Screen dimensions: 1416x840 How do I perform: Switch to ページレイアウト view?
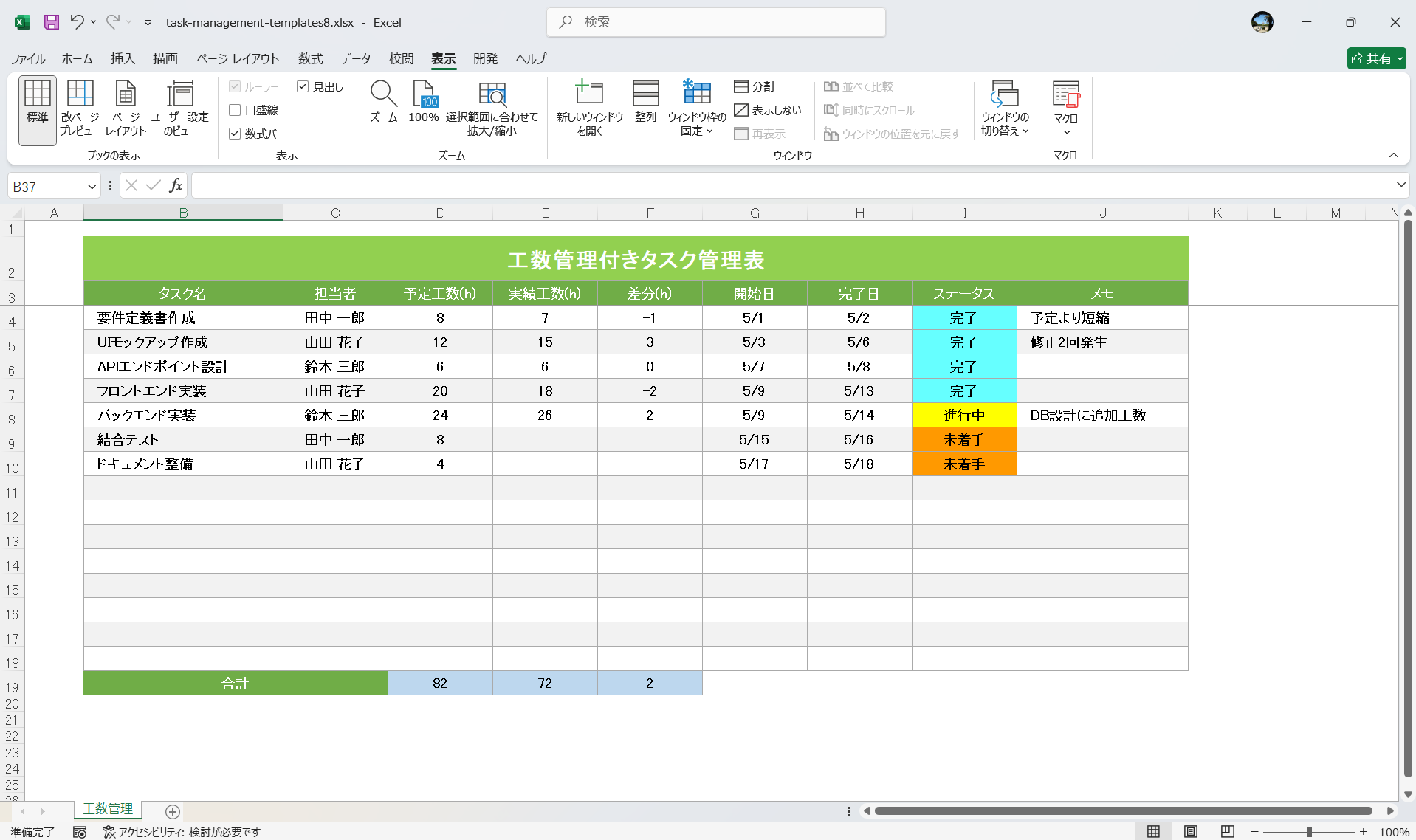tap(126, 110)
